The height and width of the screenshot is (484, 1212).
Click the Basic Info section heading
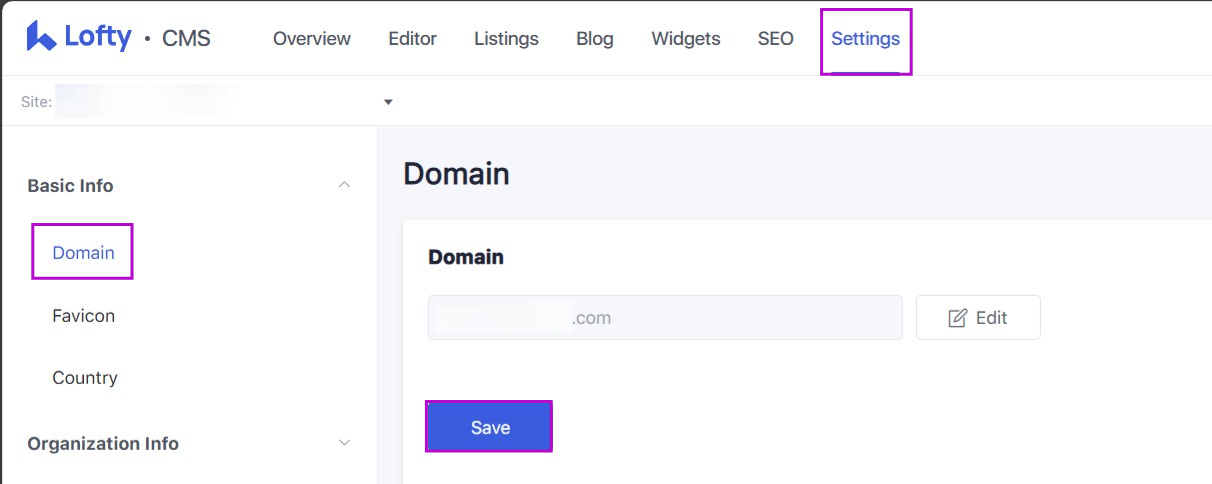pos(70,186)
